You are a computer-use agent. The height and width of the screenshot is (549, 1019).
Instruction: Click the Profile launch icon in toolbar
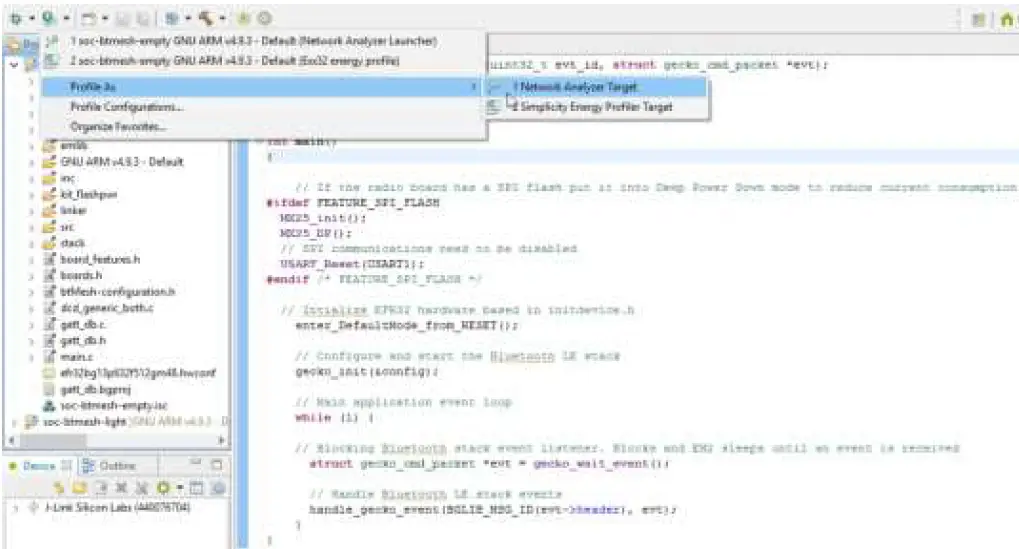[x=48, y=18]
